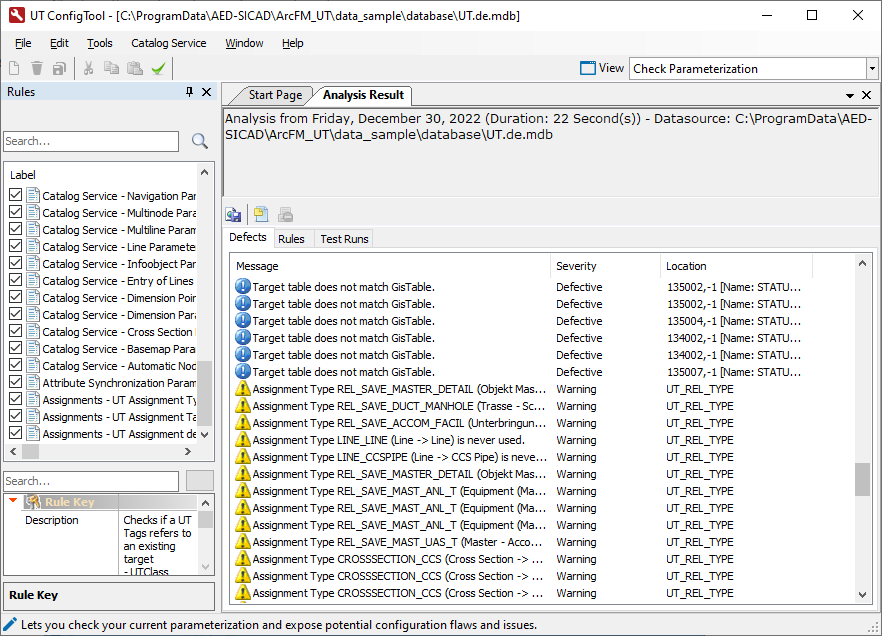Uncheck Catalog Service - Multiline checkbox
The image size is (882, 636).
(16, 229)
